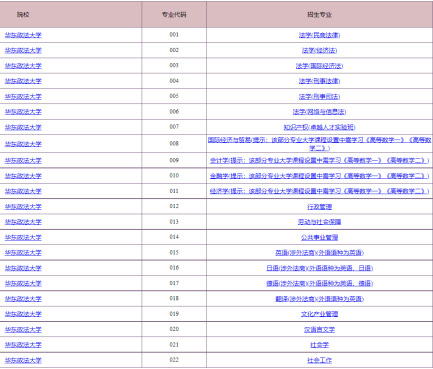The height and width of the screenshot is (369, 433).
Task: Click the 招生专业 column header
Action: pos(319,14)
